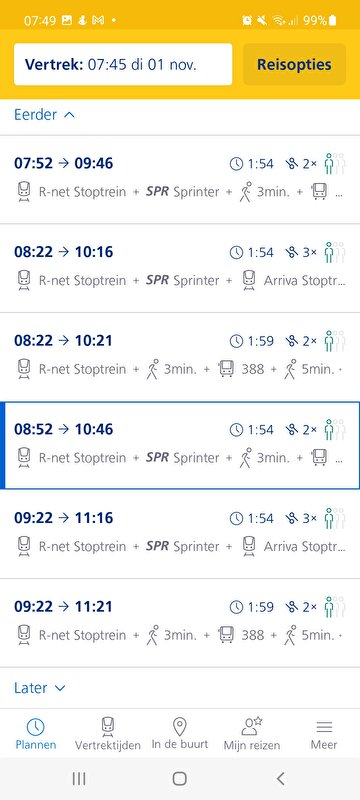Select the highlighted 08:52 → 10:46 journey

(x=180, y=445)
